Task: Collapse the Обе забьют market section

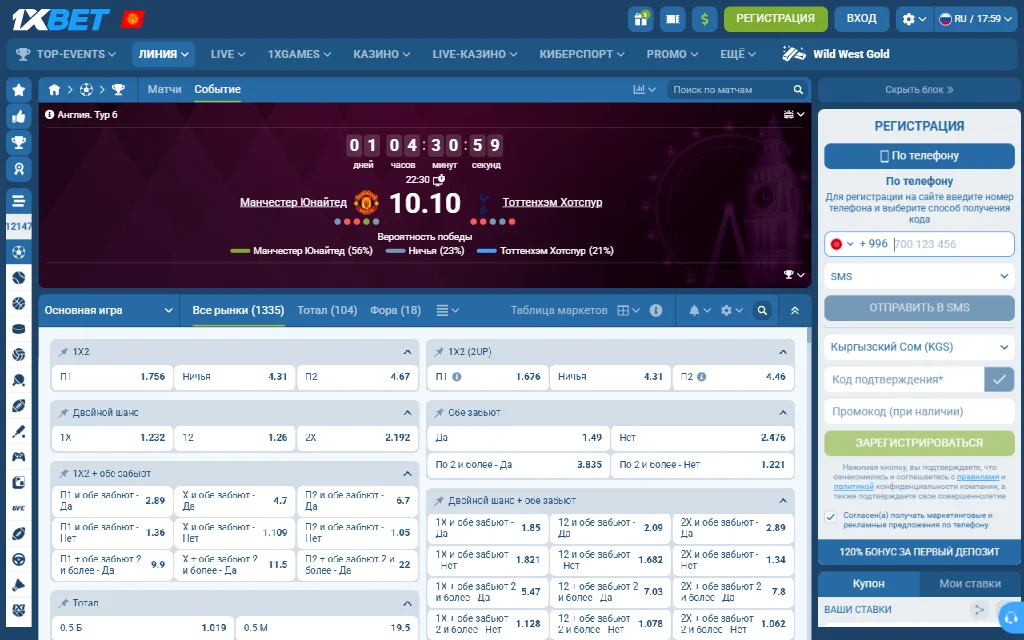Action: (783, 413)
